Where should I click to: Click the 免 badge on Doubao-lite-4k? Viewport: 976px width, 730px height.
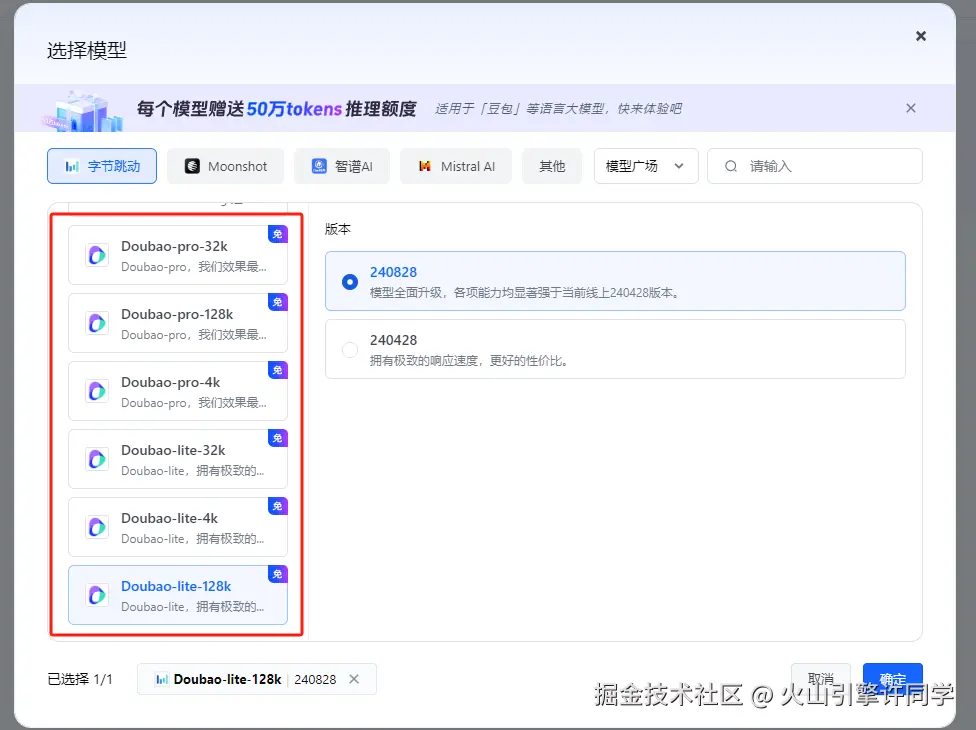point(278,506)
